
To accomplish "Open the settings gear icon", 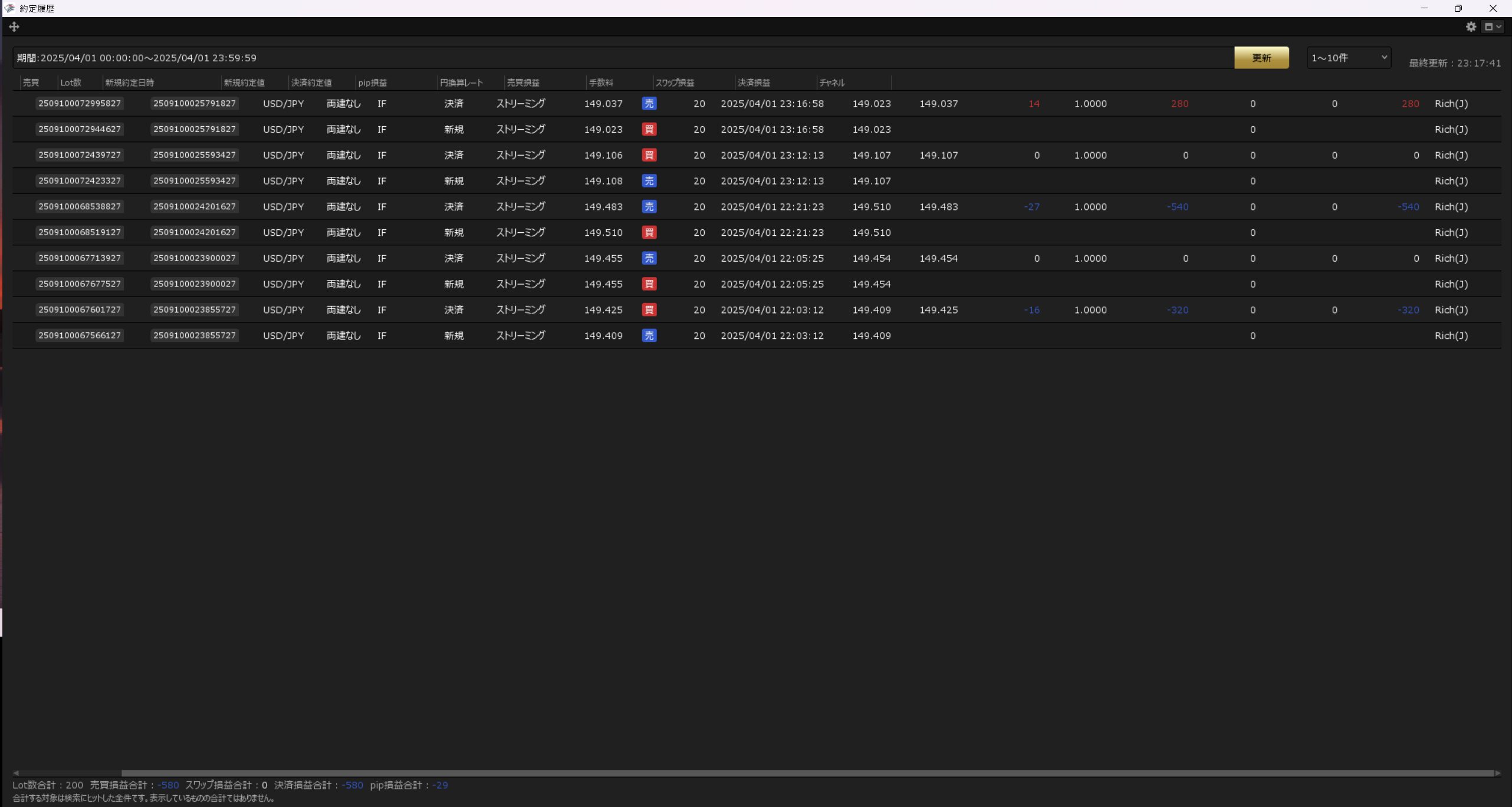I will click(x=1471, y=27).
